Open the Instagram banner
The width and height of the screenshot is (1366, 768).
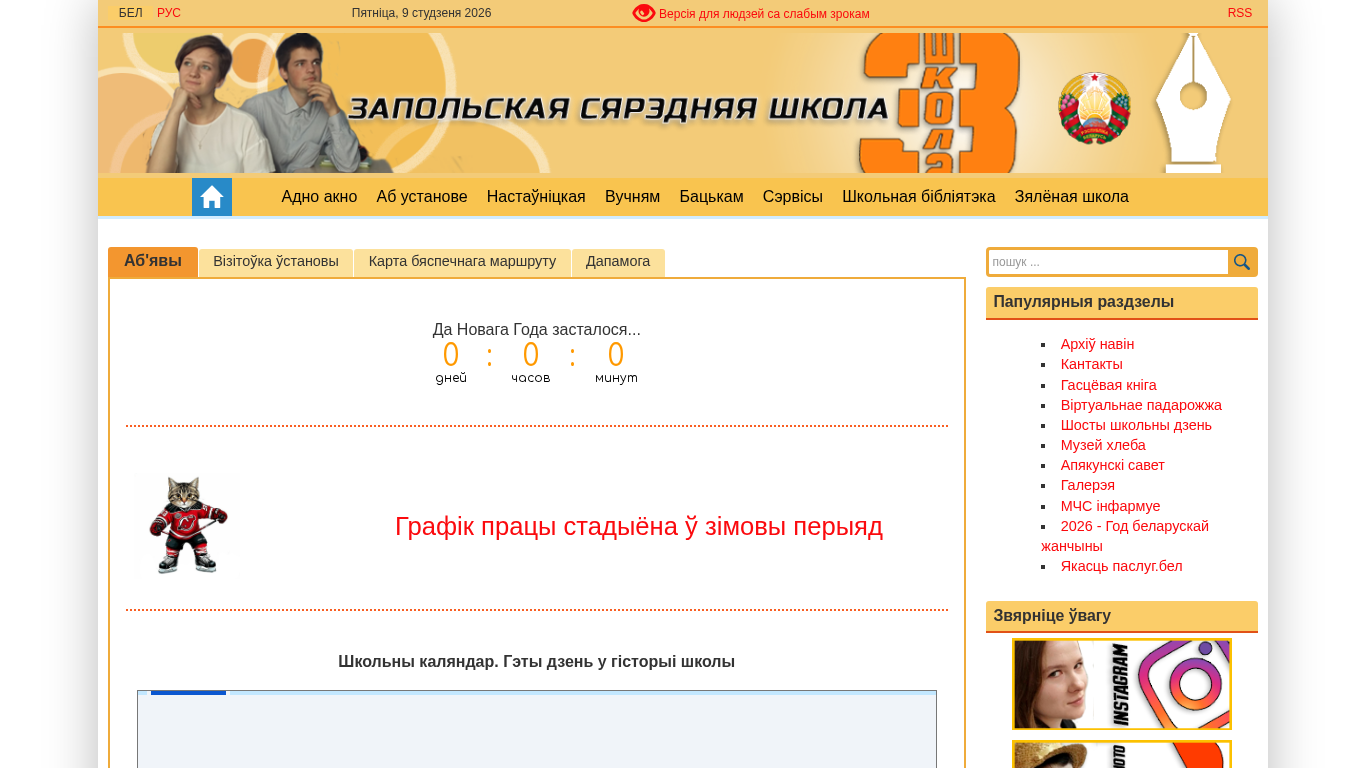click(1122, 684)
